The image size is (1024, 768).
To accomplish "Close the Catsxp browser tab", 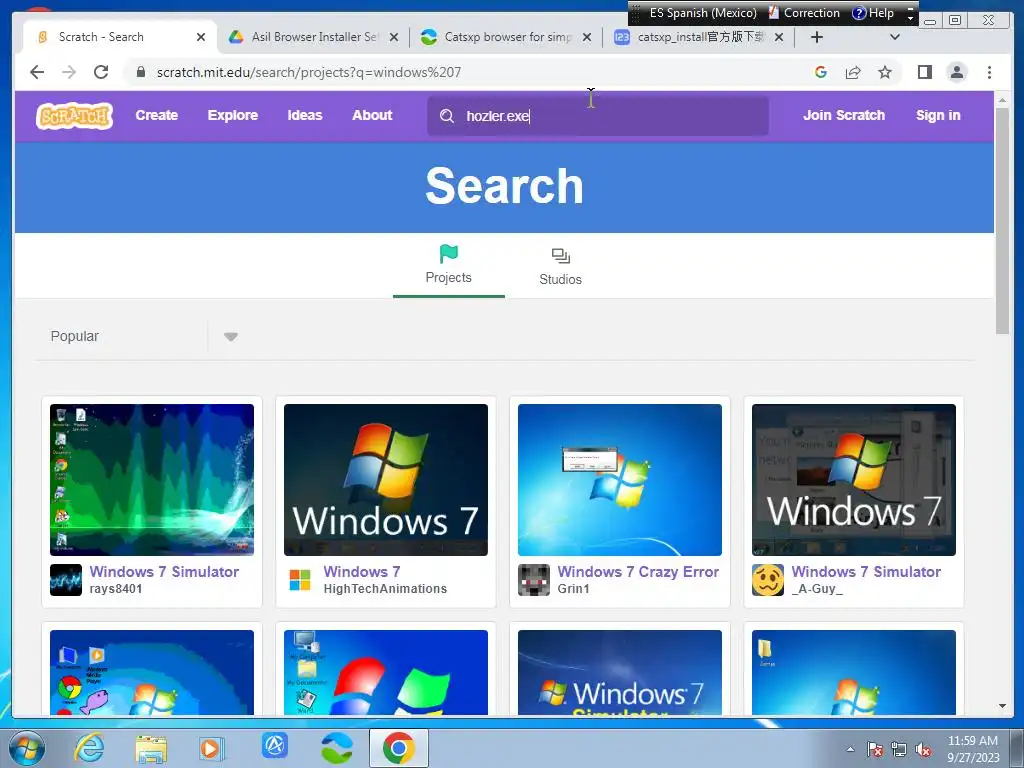I will click(x=587, y=37).
